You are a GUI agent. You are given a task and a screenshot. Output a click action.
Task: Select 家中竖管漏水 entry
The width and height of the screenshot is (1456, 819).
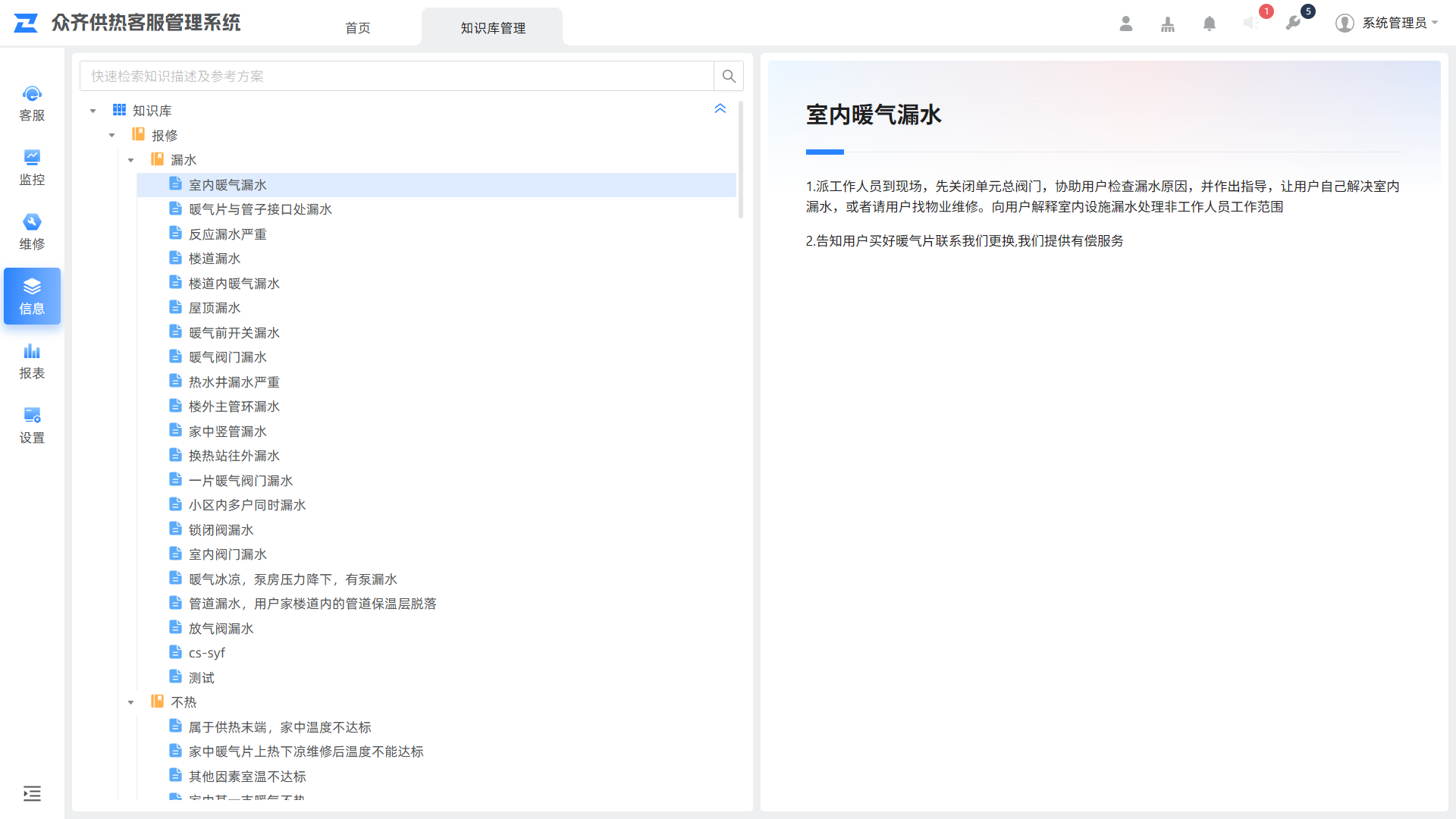(x=227, y=431)
